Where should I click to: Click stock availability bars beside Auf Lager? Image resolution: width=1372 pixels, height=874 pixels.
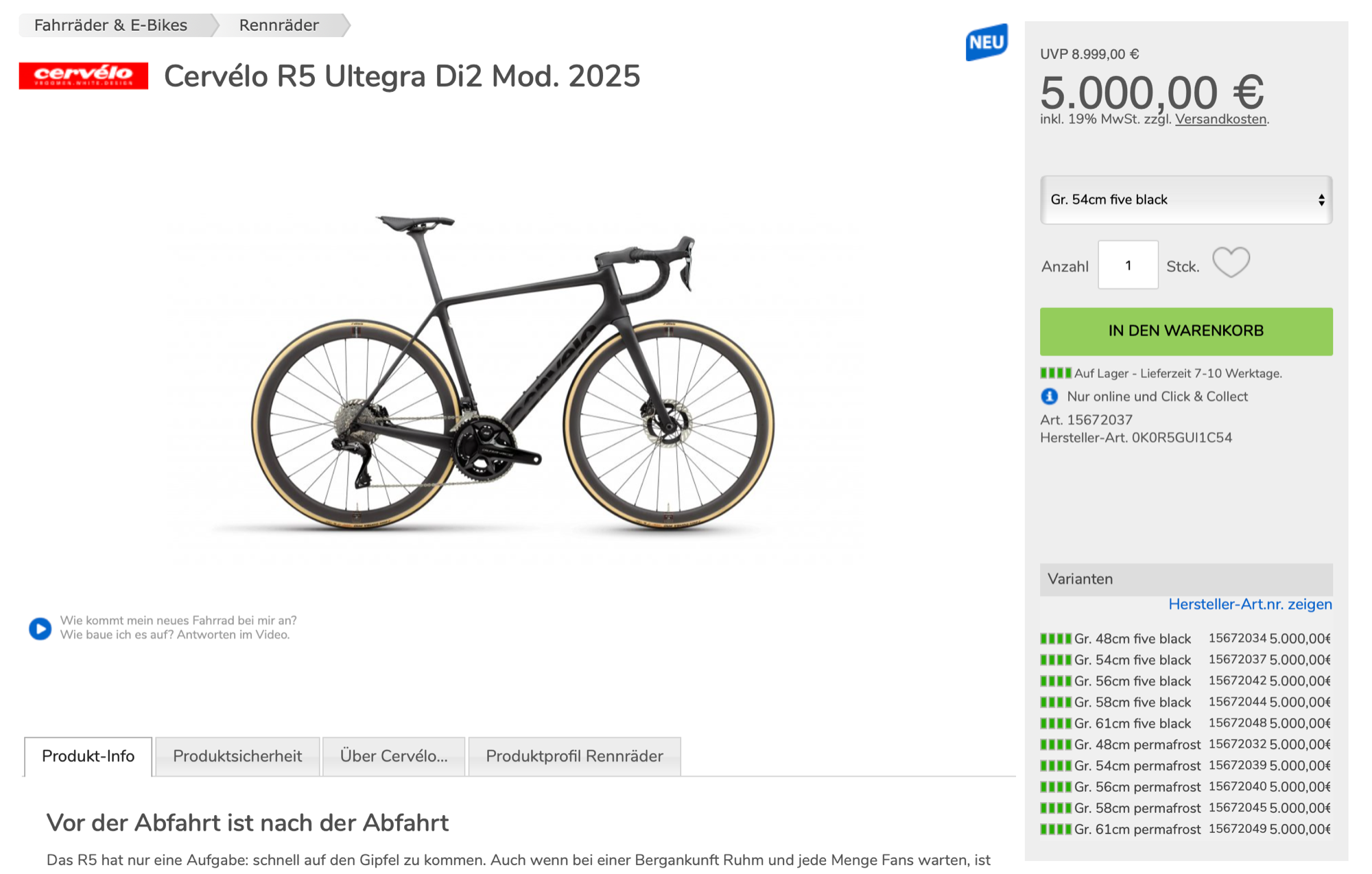click(x=1055, y=373)
